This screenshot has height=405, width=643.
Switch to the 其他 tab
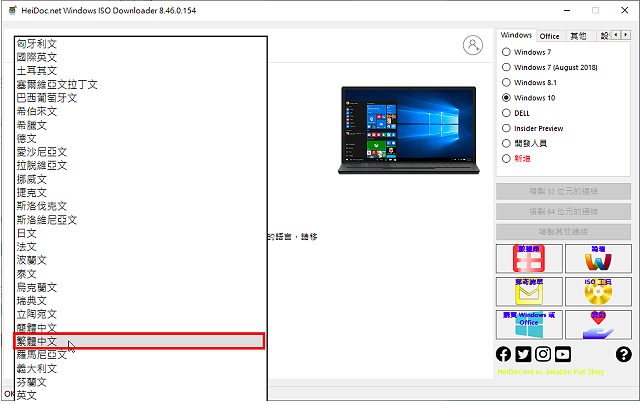click(x=578, y=36)
